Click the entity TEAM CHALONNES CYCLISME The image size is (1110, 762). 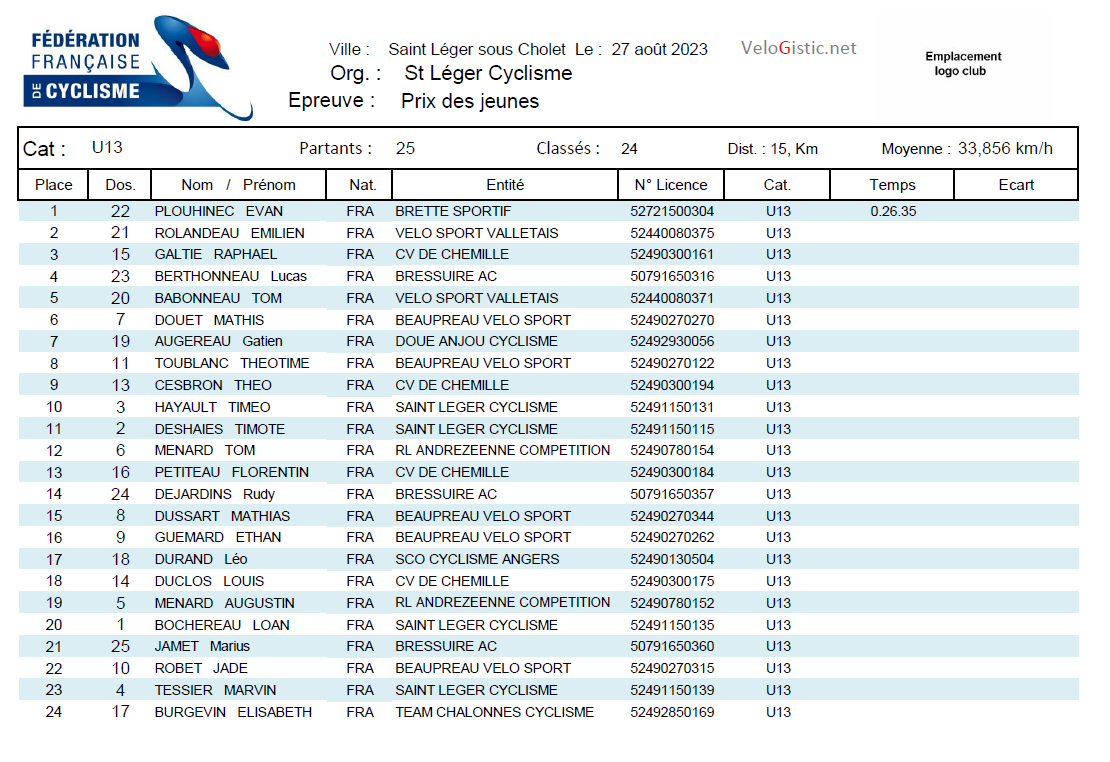[x=495, y=712]
